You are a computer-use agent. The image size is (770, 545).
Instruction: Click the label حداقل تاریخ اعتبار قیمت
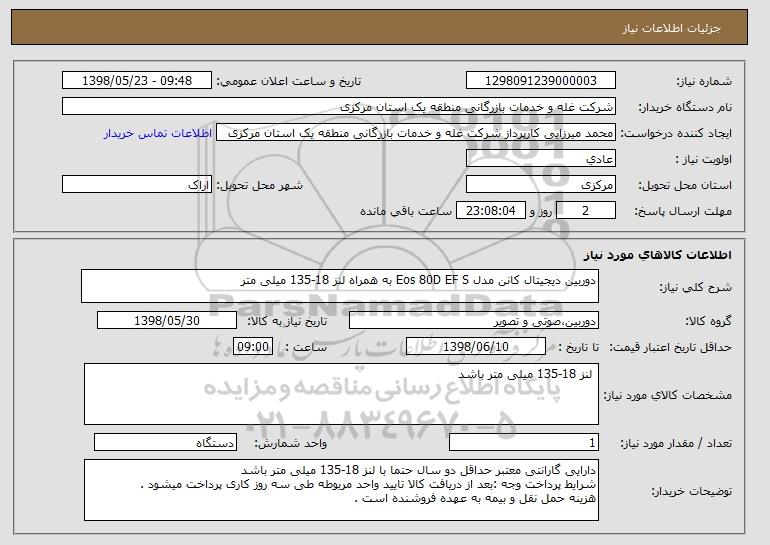[671, 348]
